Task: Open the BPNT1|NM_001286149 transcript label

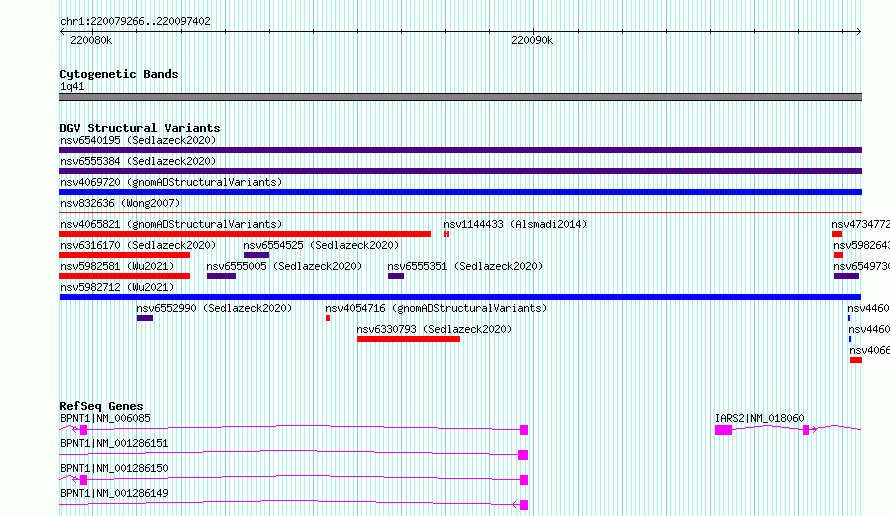Action: coord(114,493)
